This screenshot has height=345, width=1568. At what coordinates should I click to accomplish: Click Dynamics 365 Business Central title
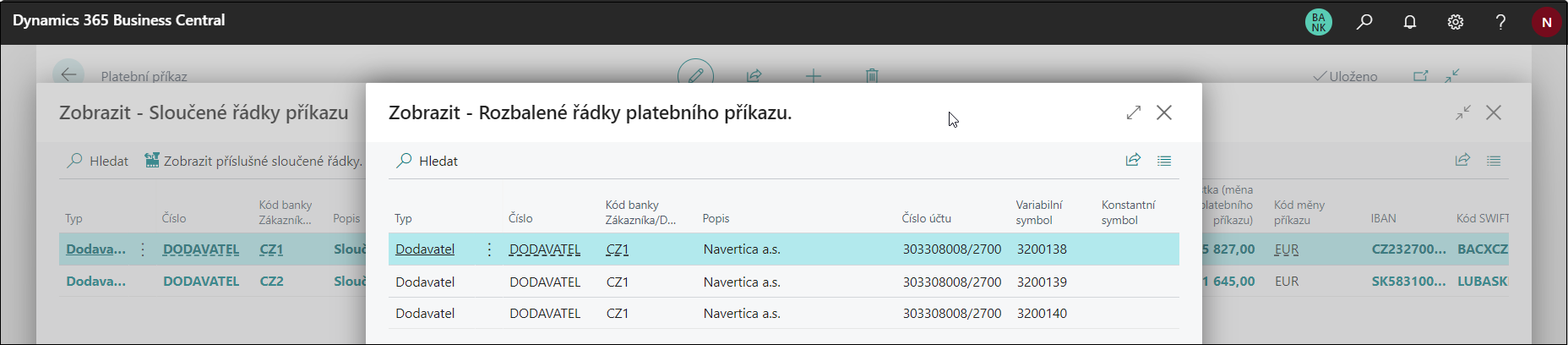click(x=118, y=20)
